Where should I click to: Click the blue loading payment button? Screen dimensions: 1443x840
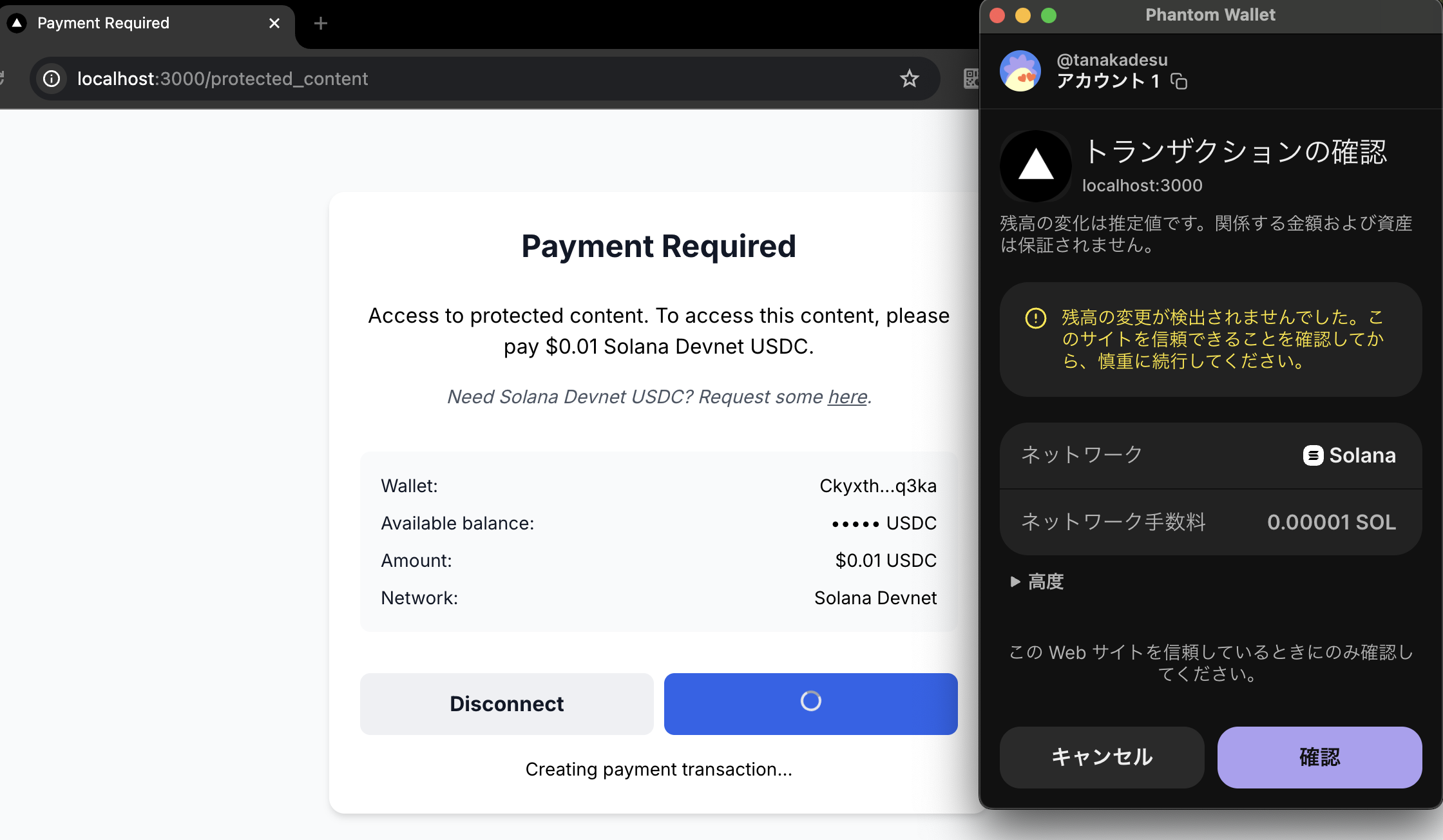810,703
